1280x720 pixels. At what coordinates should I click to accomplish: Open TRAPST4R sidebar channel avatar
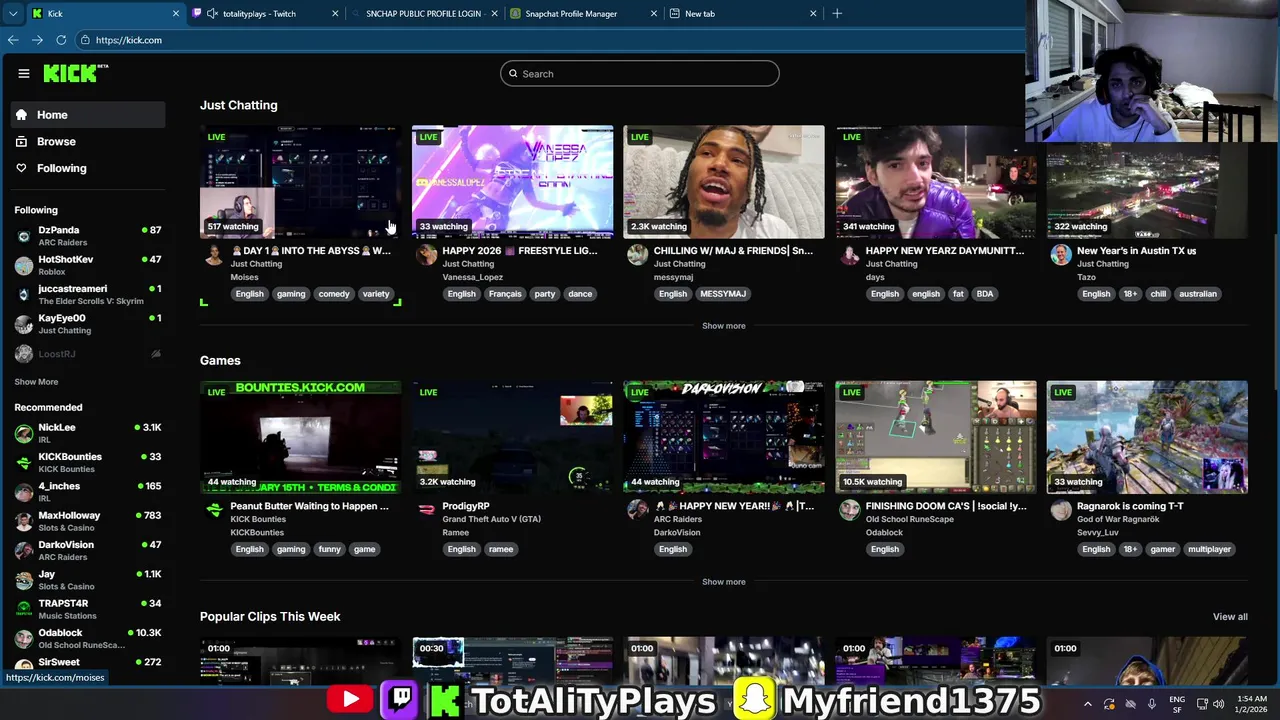pos(24,609)
